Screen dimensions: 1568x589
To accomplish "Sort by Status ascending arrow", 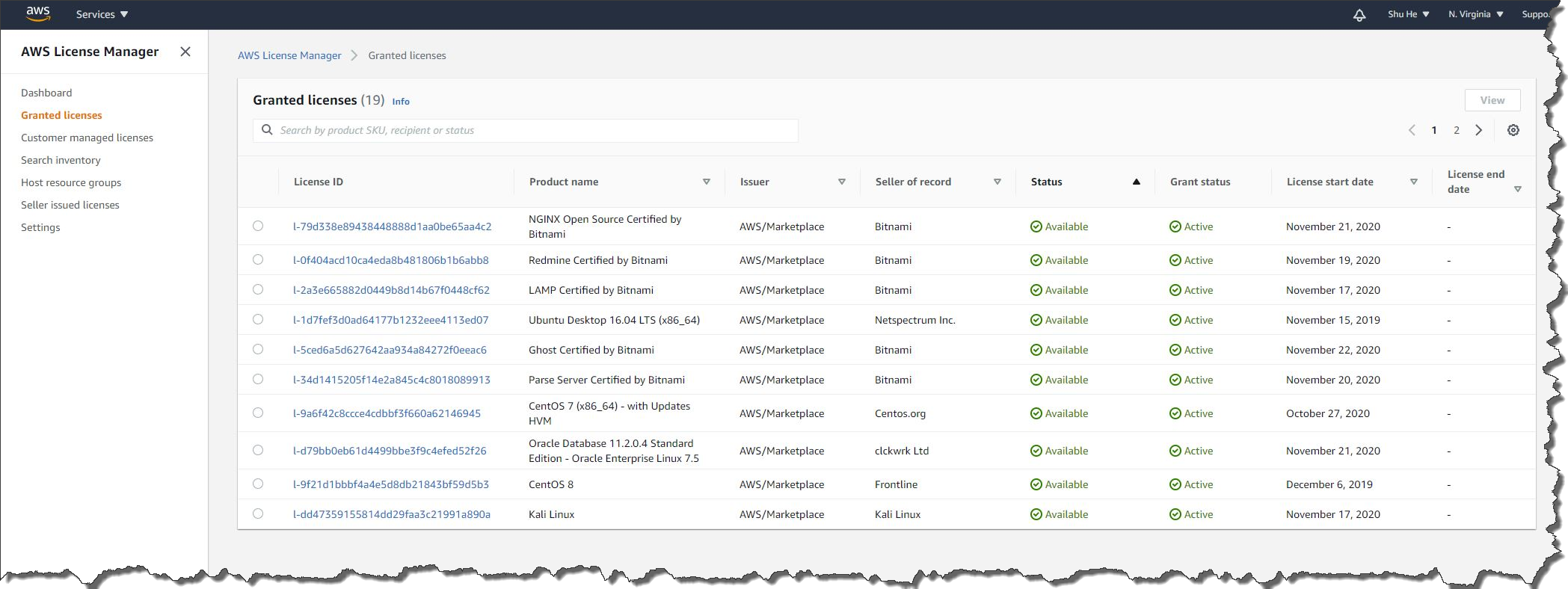I will (x=1136, y=182).
